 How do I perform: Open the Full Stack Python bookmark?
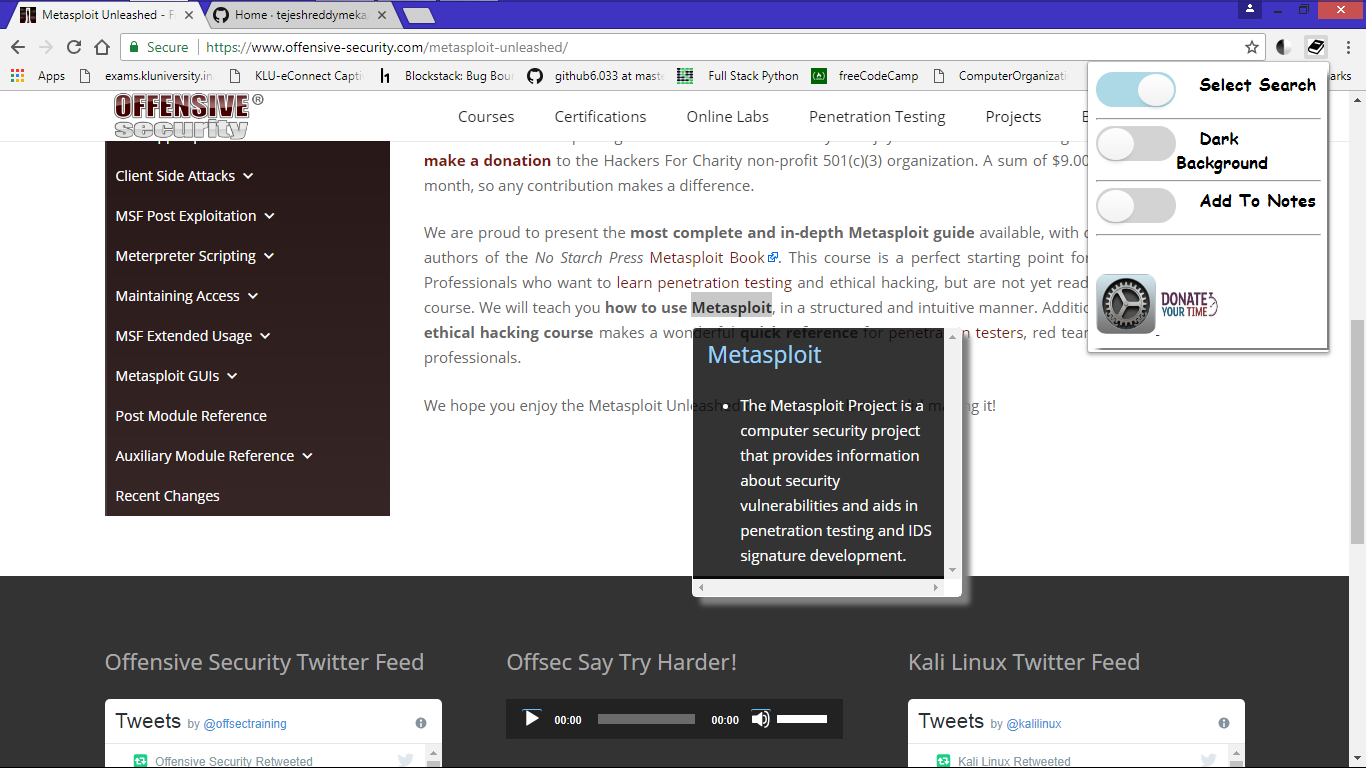pos(738,76)
